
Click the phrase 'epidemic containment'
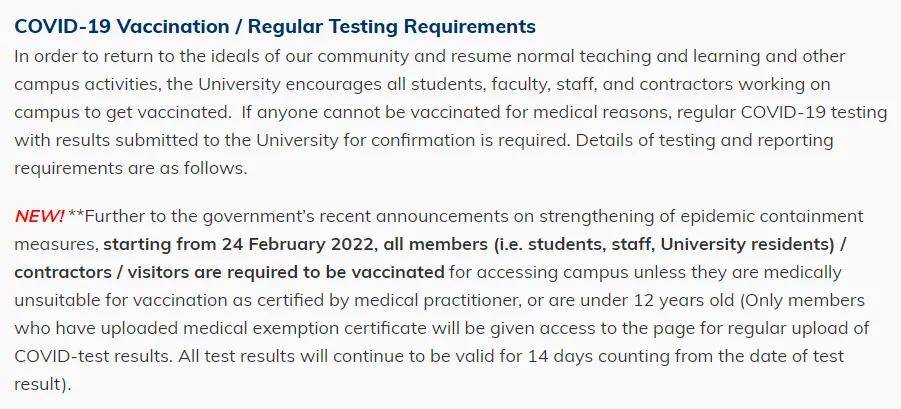click(772, 217)
